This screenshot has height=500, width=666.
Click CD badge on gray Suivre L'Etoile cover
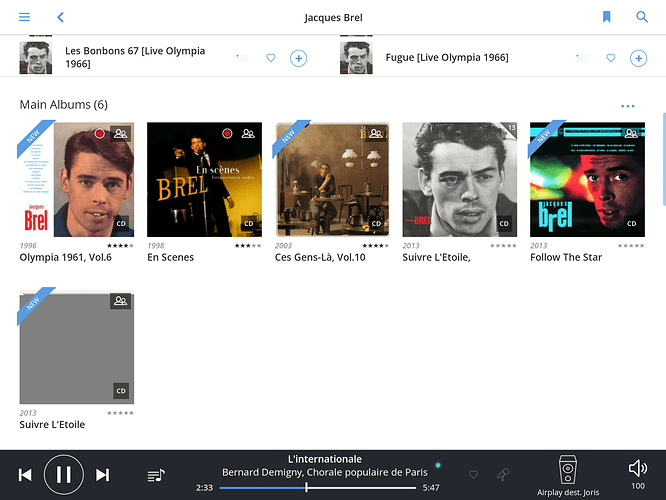(x=121, y=391)
